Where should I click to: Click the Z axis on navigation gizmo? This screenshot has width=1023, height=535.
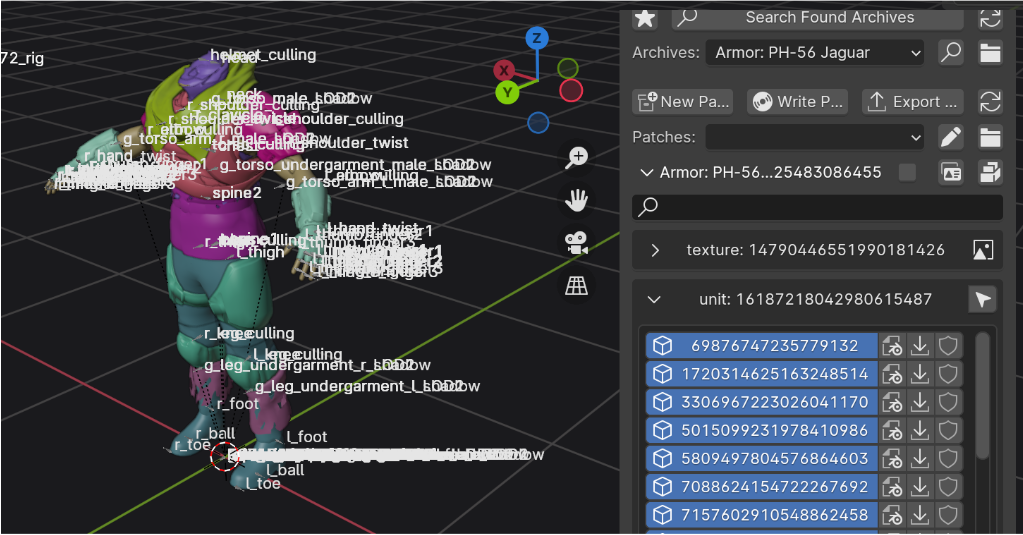537,39
